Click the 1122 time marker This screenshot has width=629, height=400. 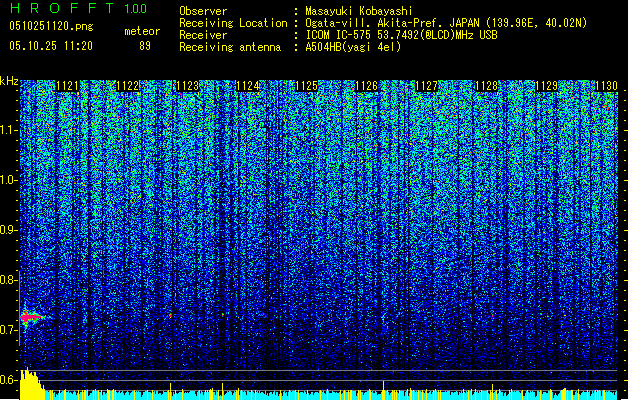tap(127, 86)
